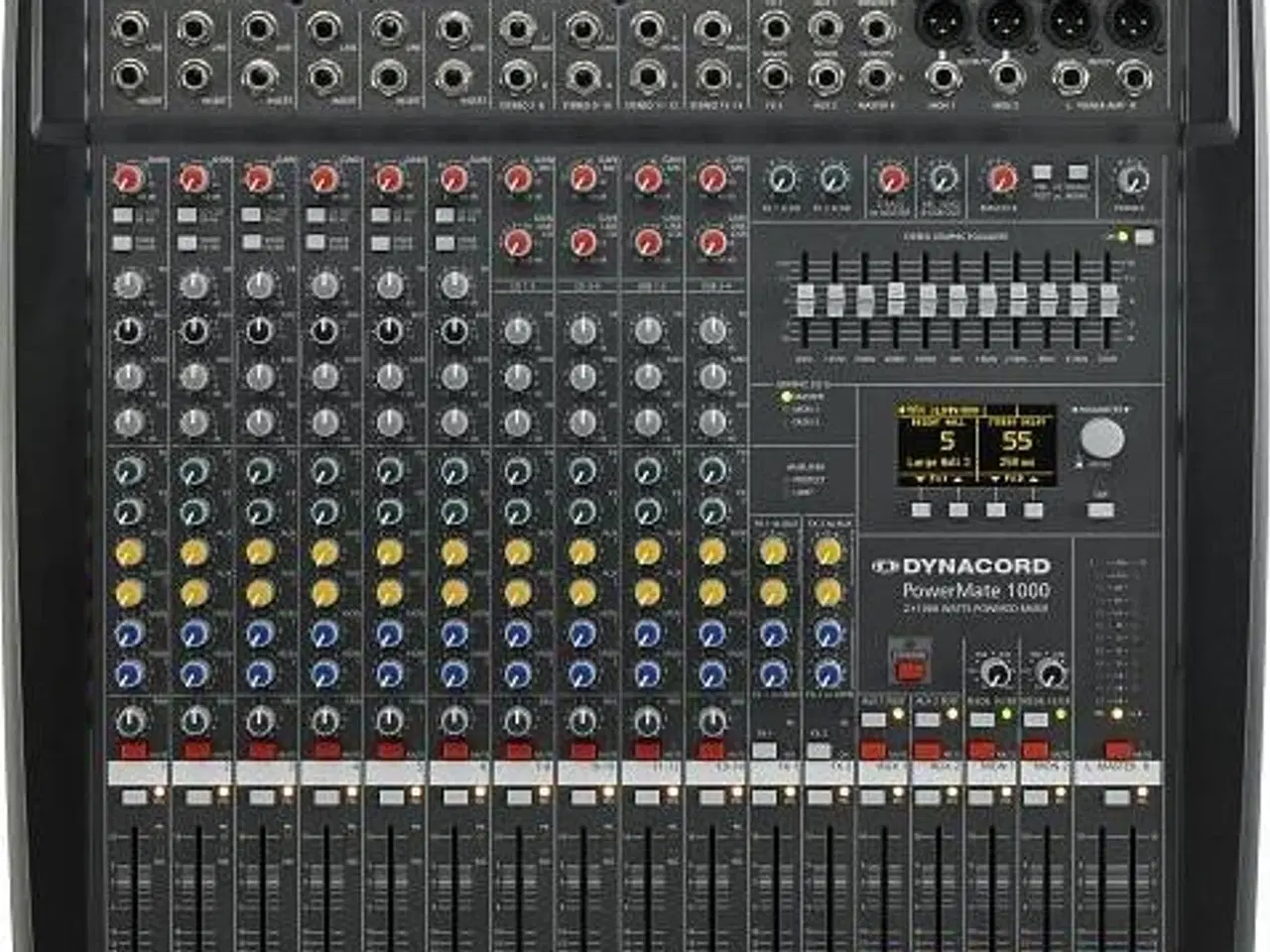Click the DYNACORD logo

tap(961, 566)
